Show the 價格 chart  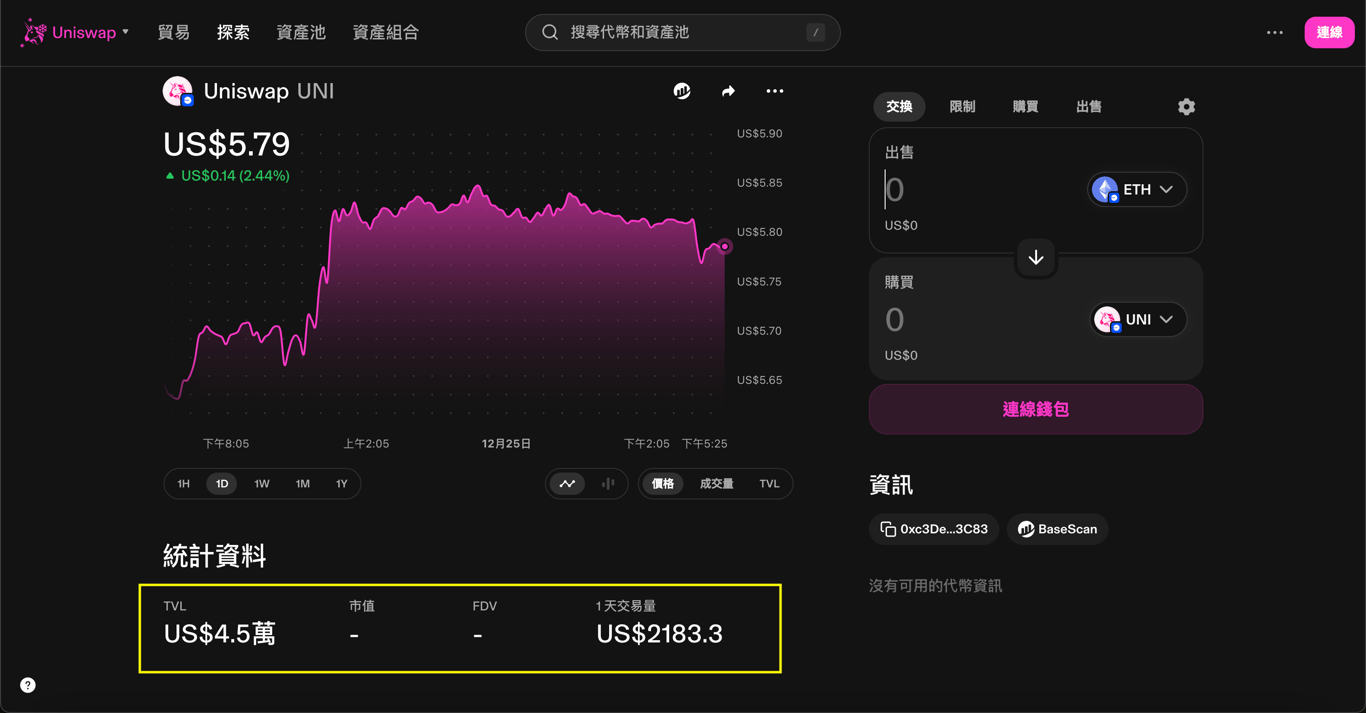pos(663,484)
